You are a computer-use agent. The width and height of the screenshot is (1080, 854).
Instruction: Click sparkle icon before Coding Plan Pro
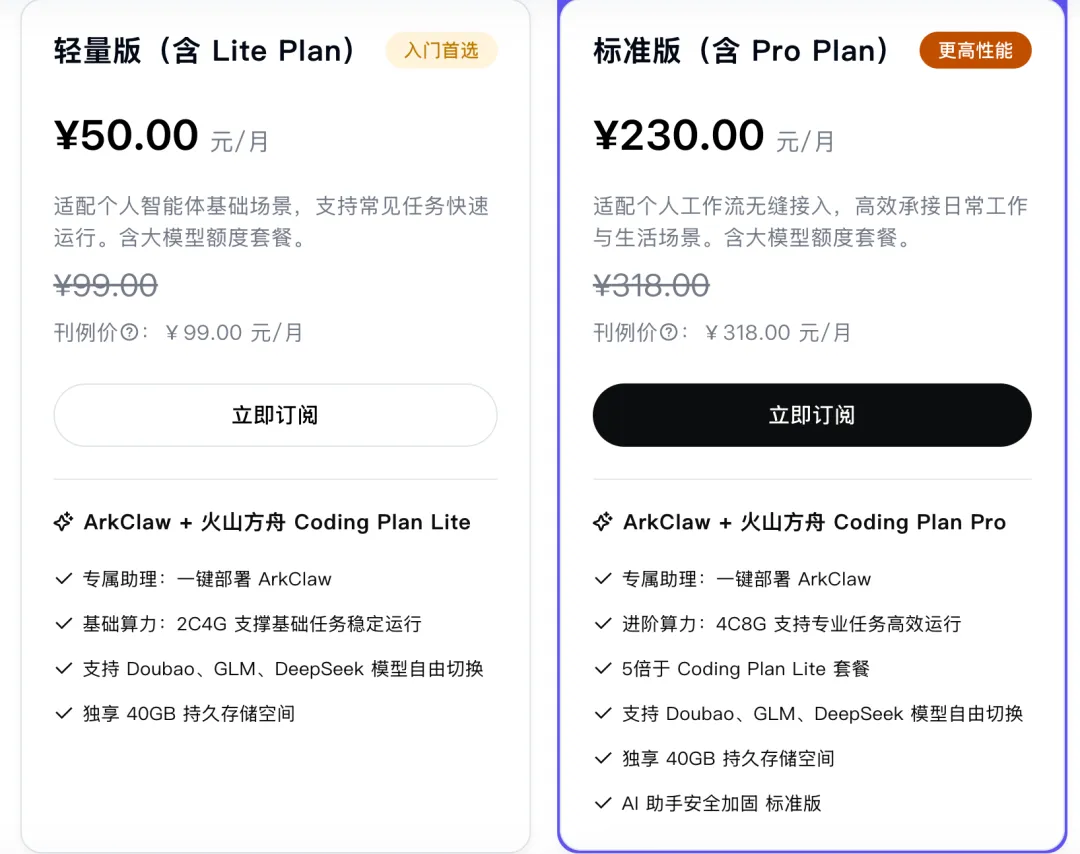(x=602, y=522)
